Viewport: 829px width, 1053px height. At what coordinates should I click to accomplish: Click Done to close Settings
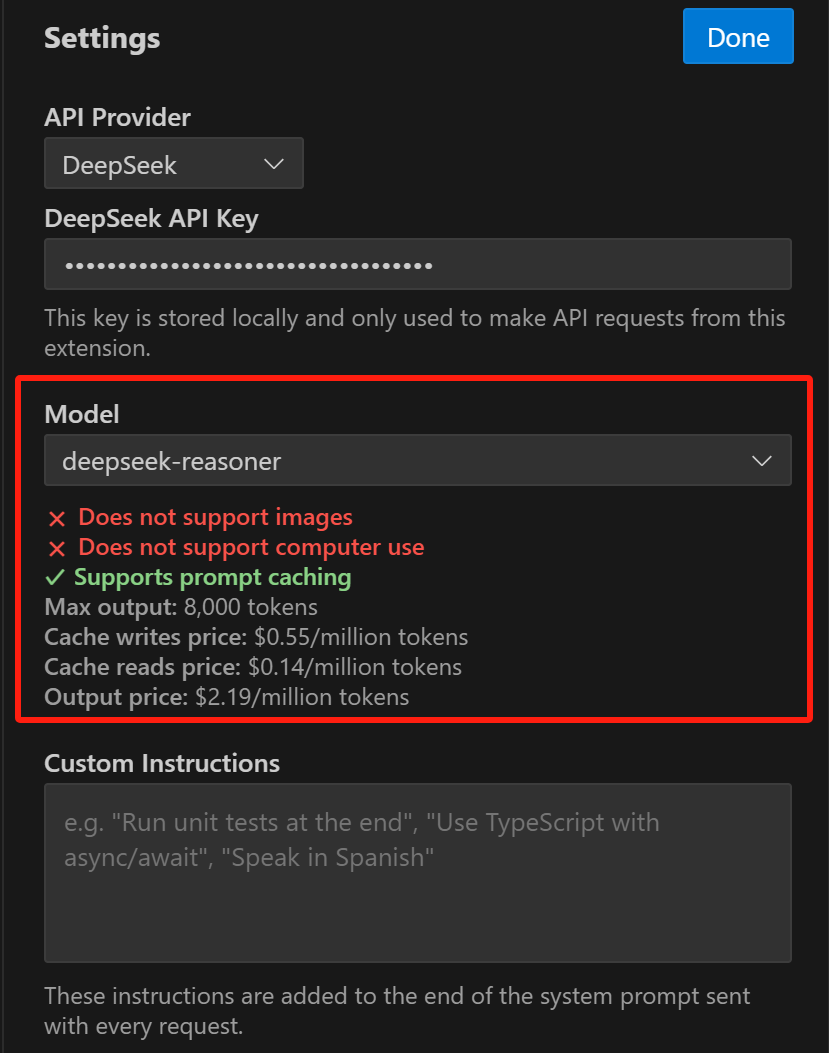(738, 36)
